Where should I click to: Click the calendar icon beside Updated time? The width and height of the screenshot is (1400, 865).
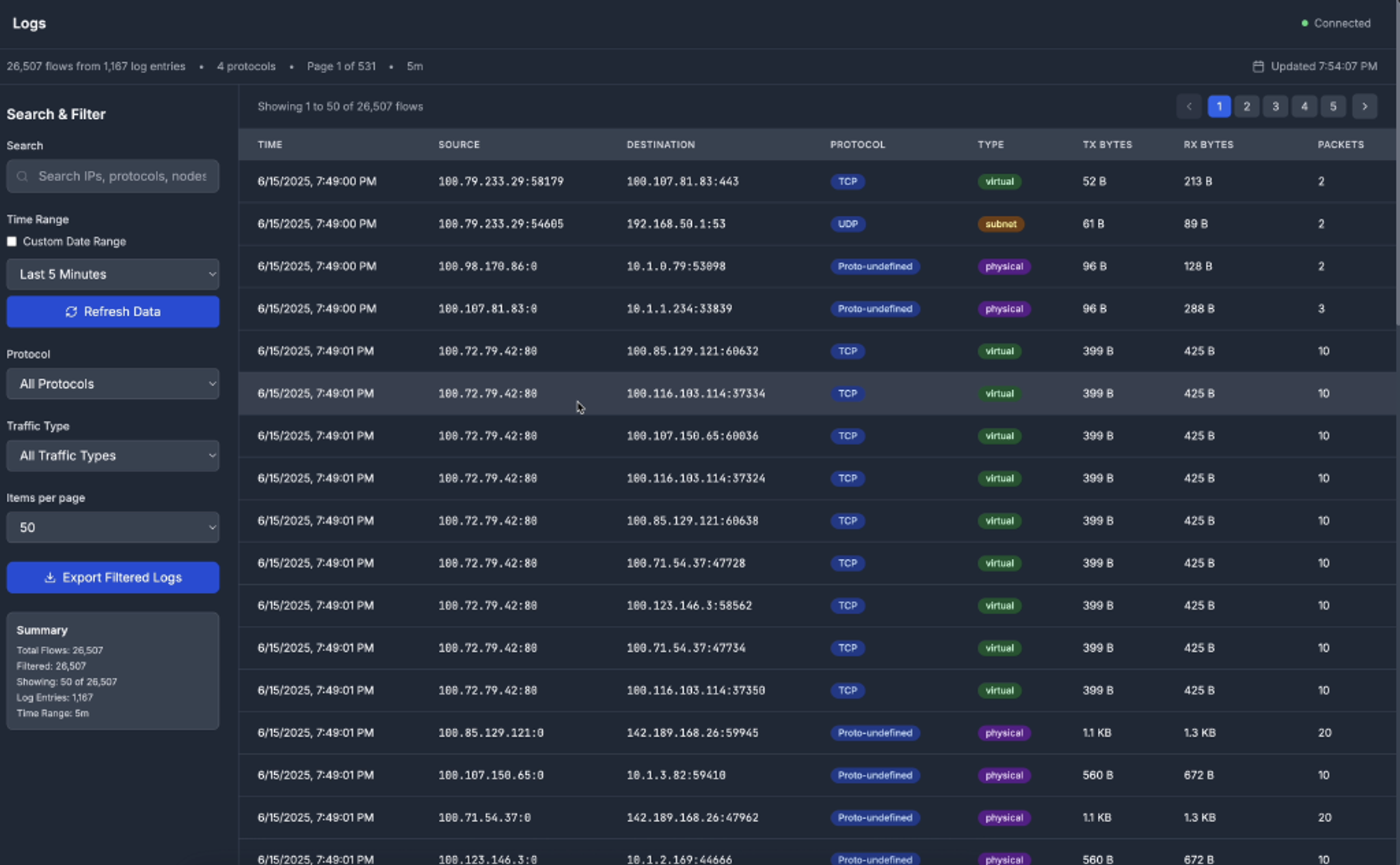tap(1258, 66)
